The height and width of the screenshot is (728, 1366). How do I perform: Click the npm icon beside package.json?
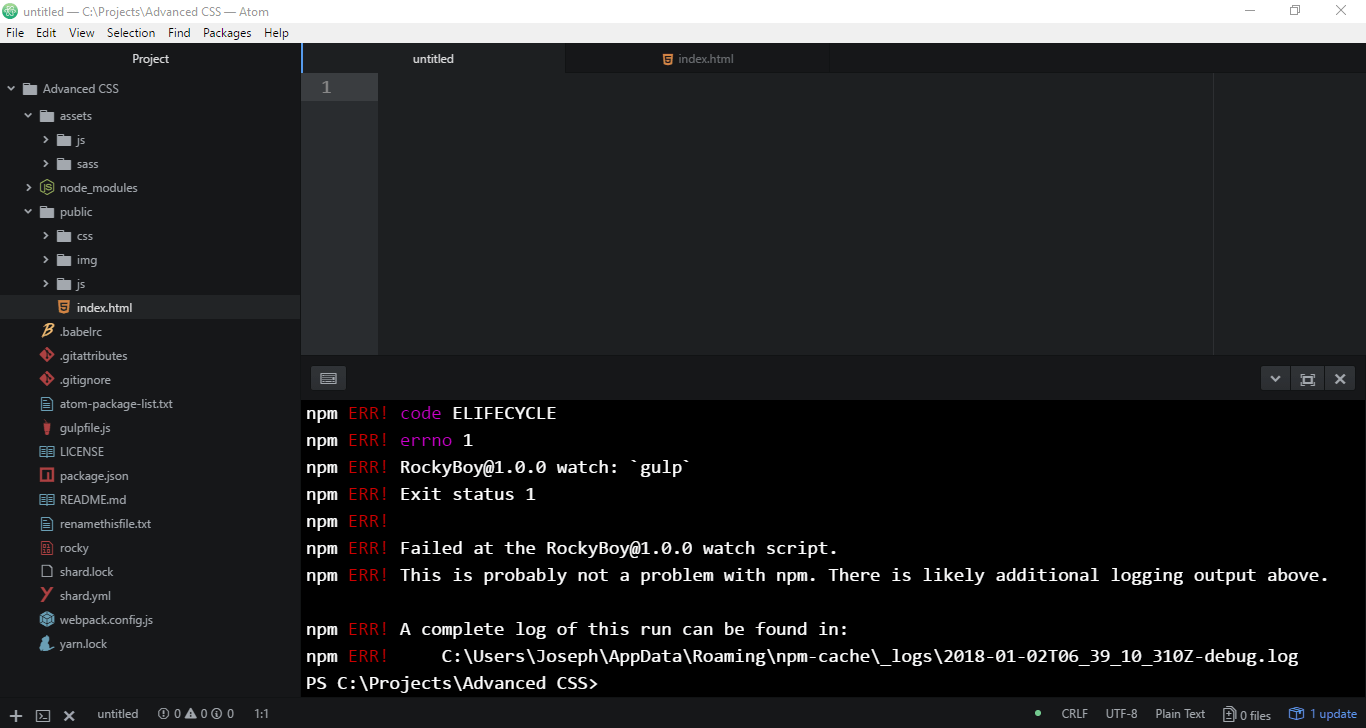click(x=46, y=476)
